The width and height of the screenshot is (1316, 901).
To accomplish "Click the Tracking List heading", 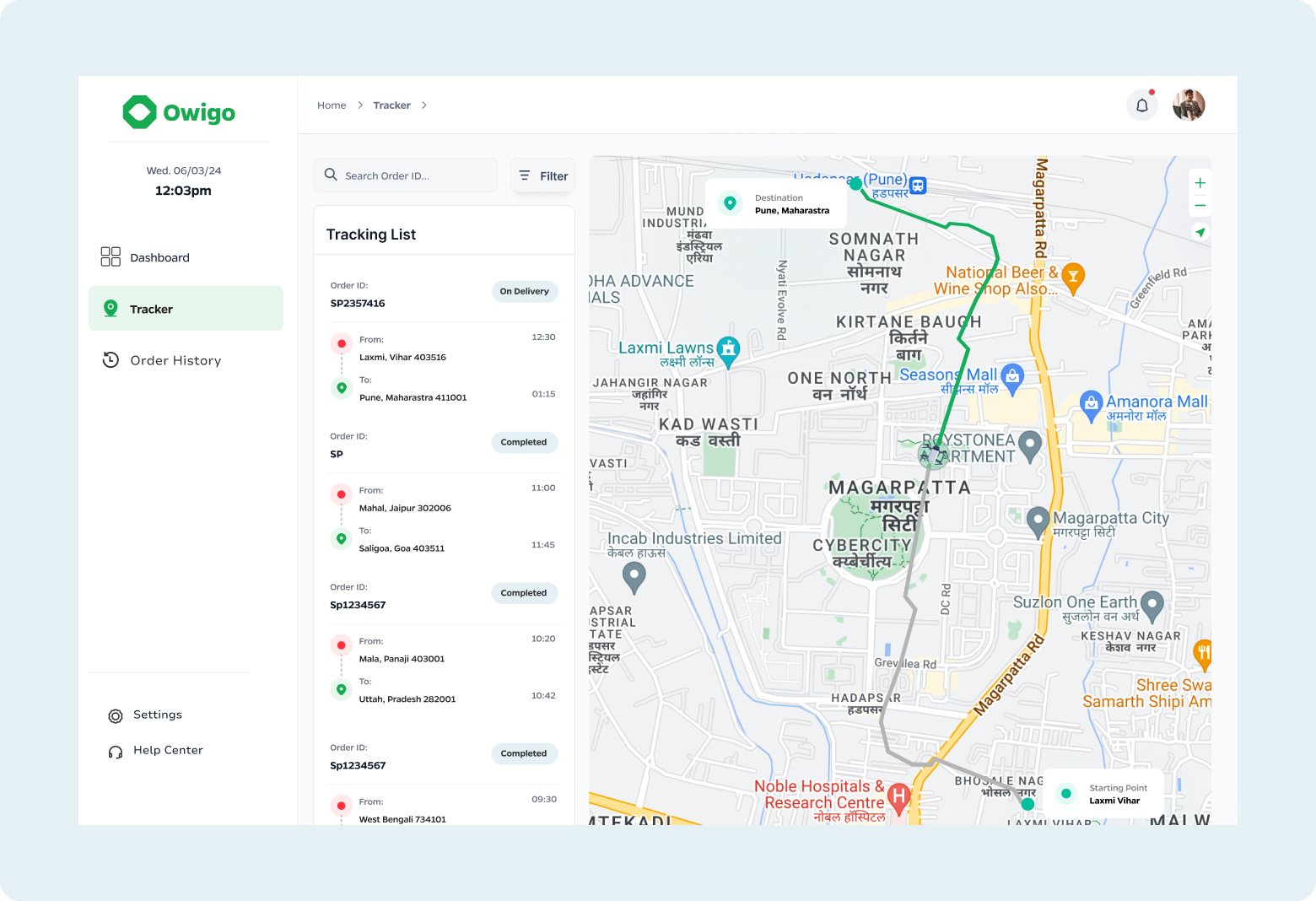I will tap(371, 235).
